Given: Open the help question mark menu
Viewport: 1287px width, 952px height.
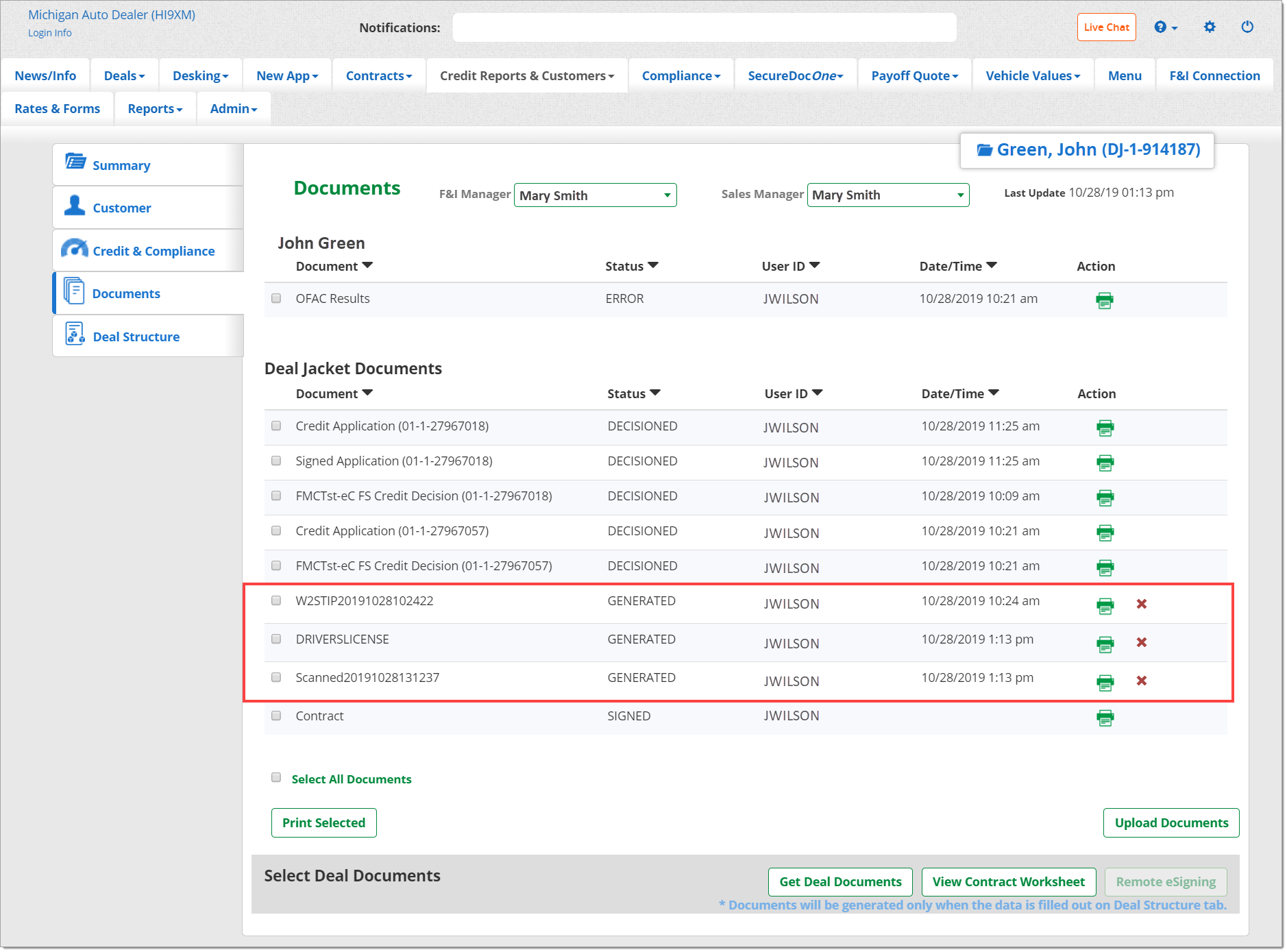Looking at the screenshot, I should [1164, 27].
